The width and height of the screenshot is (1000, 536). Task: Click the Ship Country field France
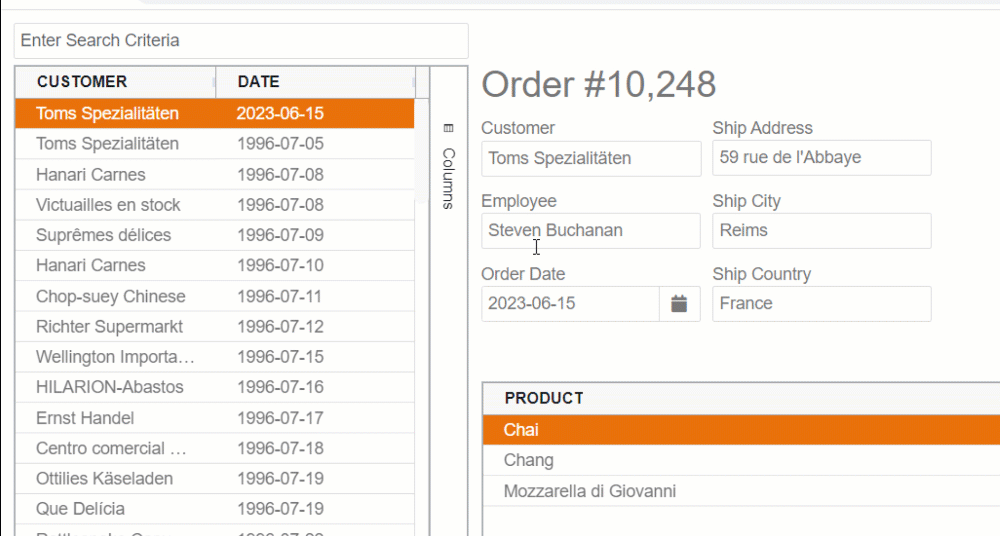(821, 304)
